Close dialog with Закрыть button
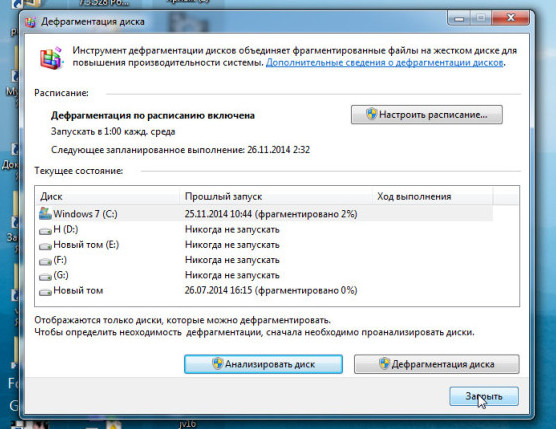556x429 pixels. (x=484, y=396)
